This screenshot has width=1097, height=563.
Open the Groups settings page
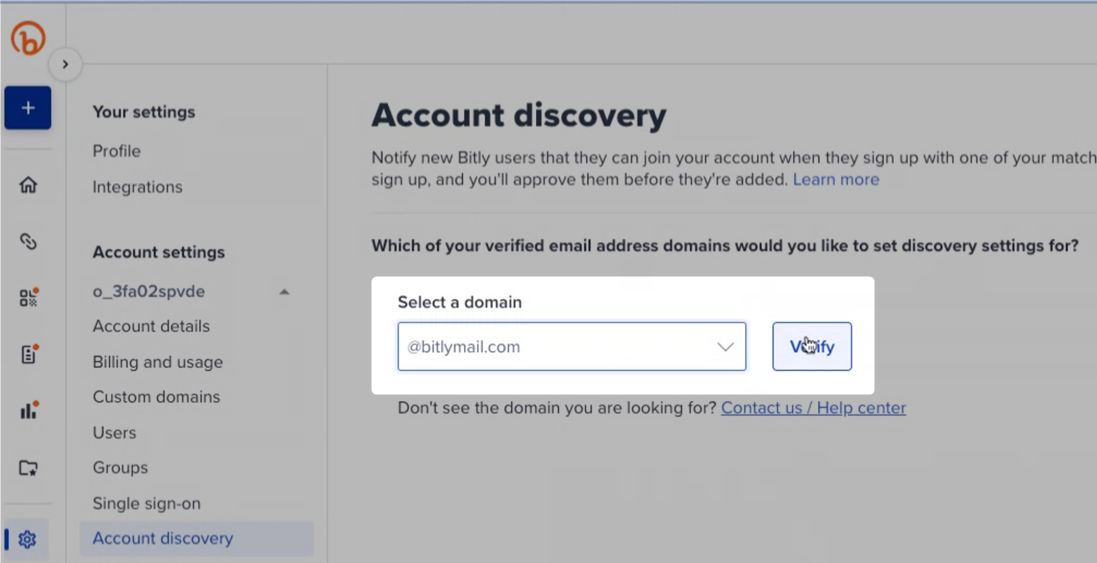(x=120, y=467)
